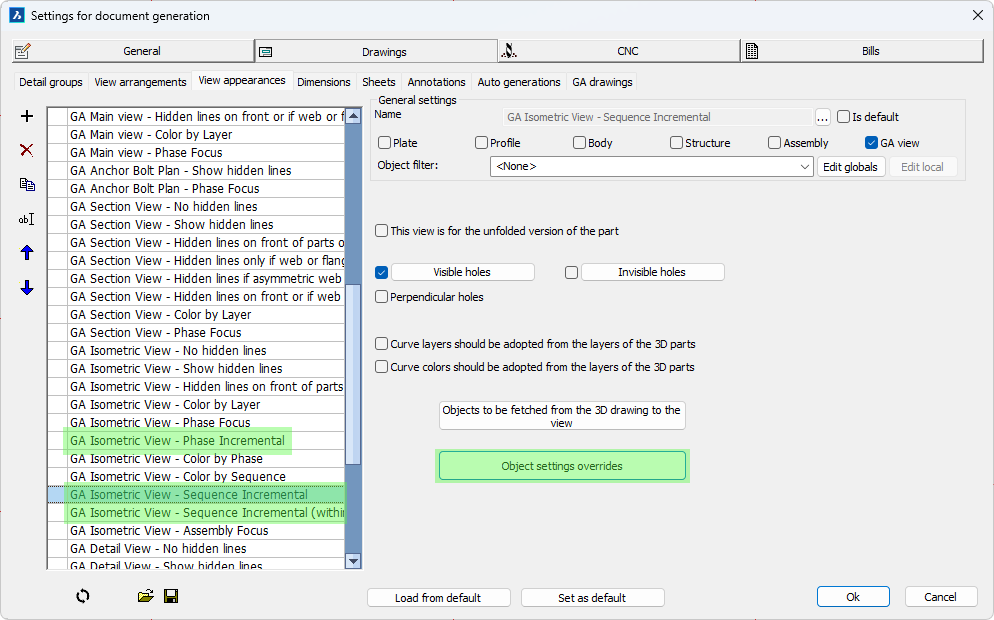Click the open folder icon
The width and height of the screenshot is (994, 620).
pyautogui.click(x=146, y=596)
